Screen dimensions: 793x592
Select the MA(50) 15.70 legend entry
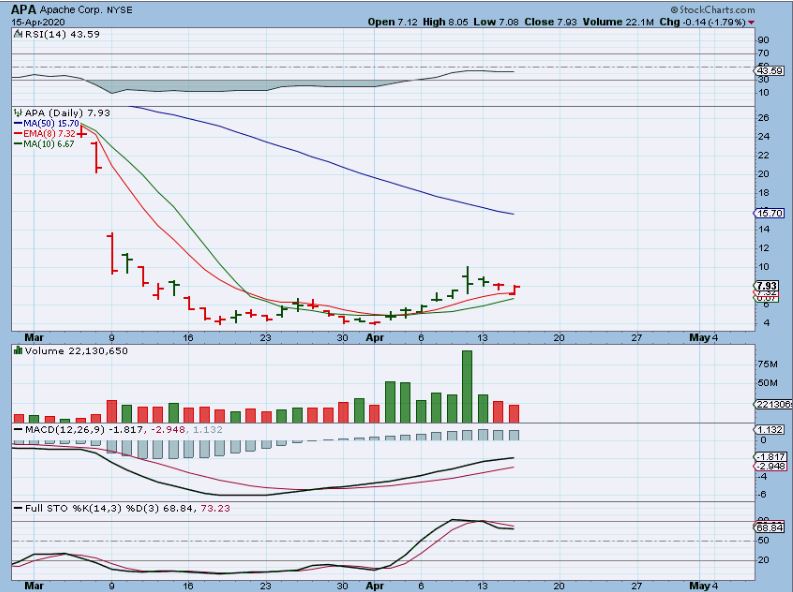(47, 123)
